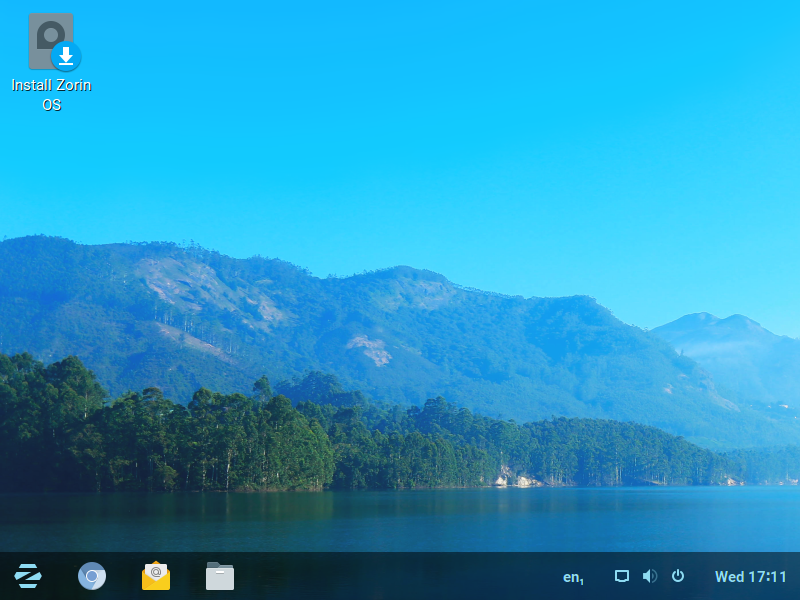Image resolution: width=800 pixels, height=600 pixels.
Task: Open the 'en' keyboard layout selector
Action: (573, 577)
